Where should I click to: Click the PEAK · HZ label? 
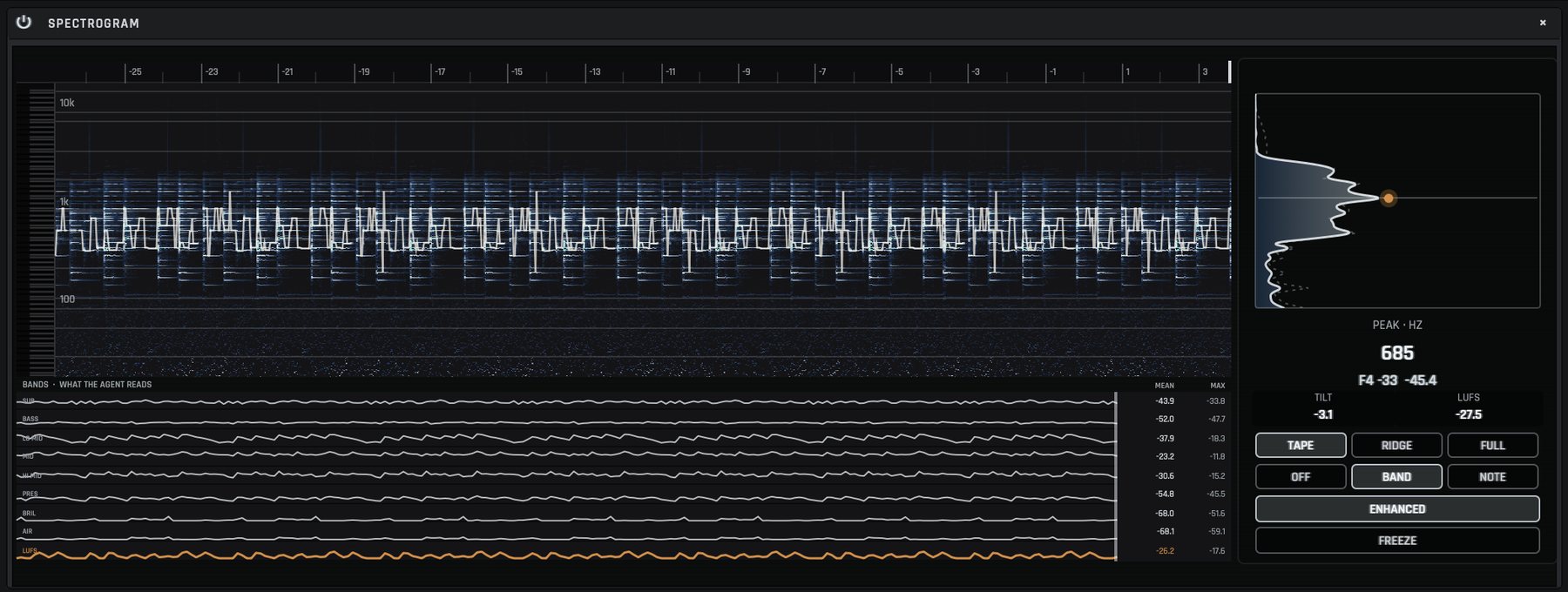click(x=1397, y=325)
